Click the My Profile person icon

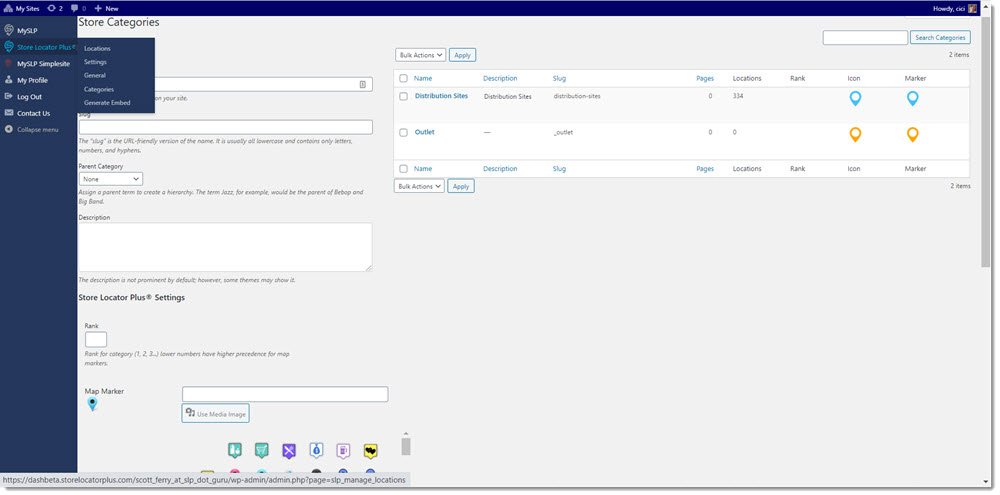9,80
